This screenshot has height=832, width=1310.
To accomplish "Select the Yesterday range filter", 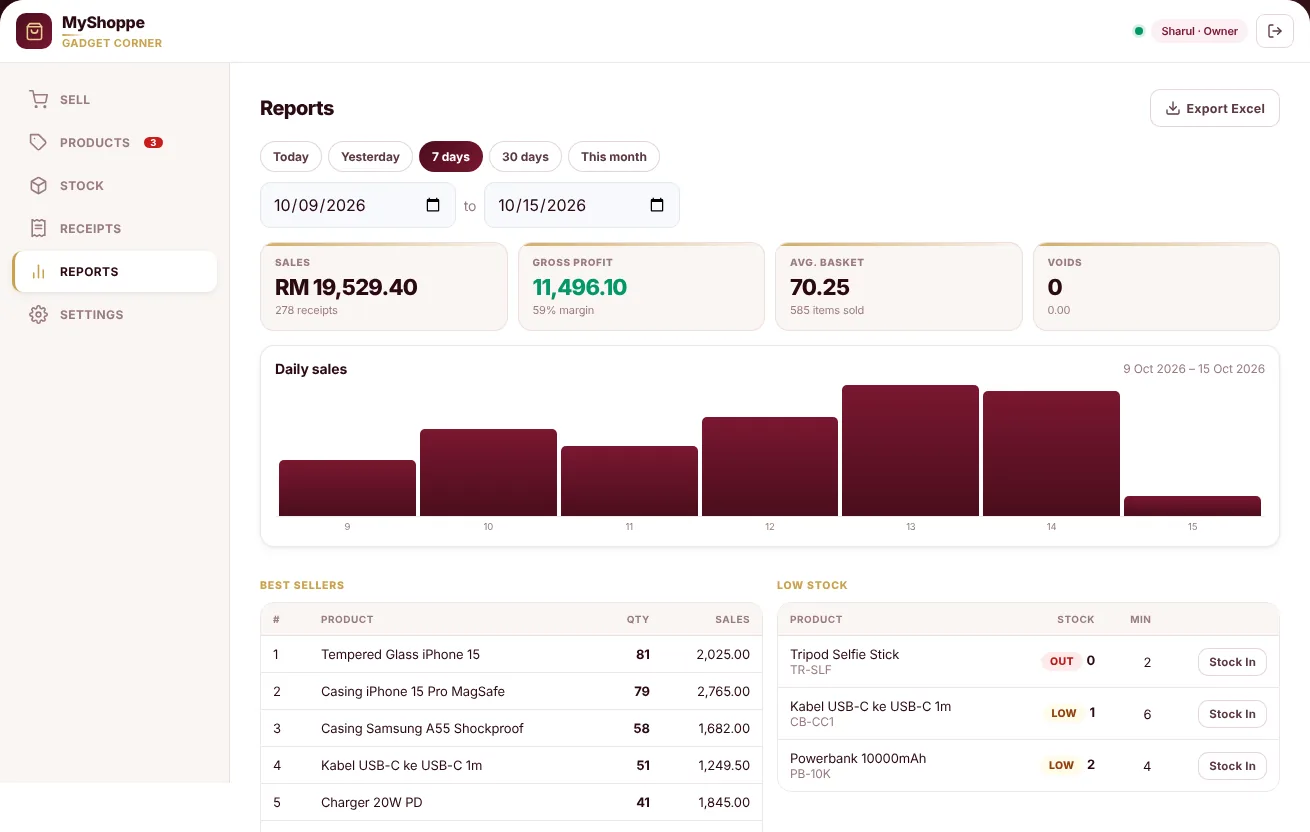I will [370, 157].
